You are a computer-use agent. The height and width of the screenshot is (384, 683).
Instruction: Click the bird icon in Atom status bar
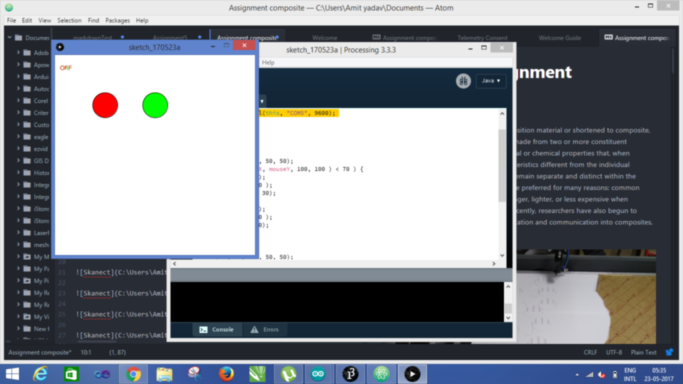[669, 352]
